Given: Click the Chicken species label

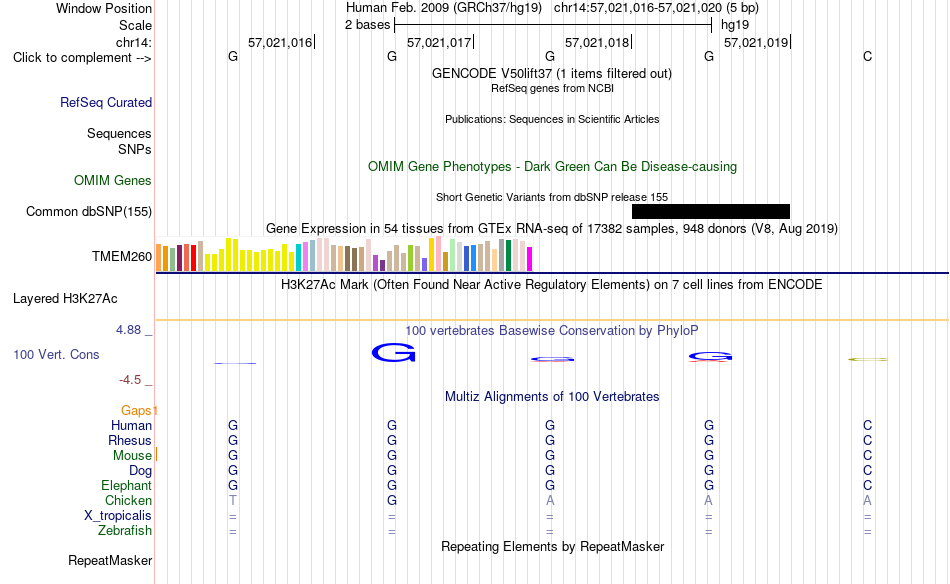Looking at the screenshot, I should [128, 500].
